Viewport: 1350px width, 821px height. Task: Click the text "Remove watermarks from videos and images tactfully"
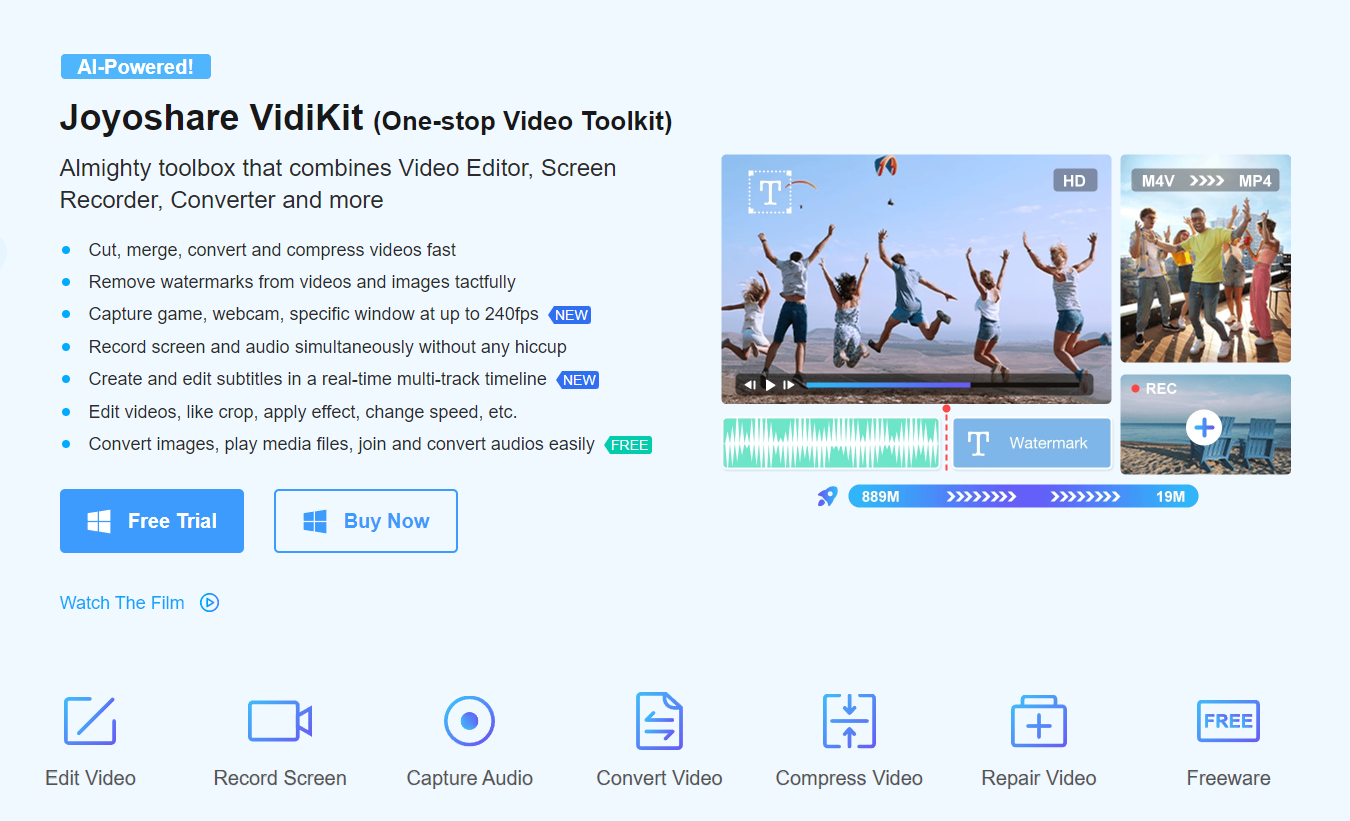[302, 282]
